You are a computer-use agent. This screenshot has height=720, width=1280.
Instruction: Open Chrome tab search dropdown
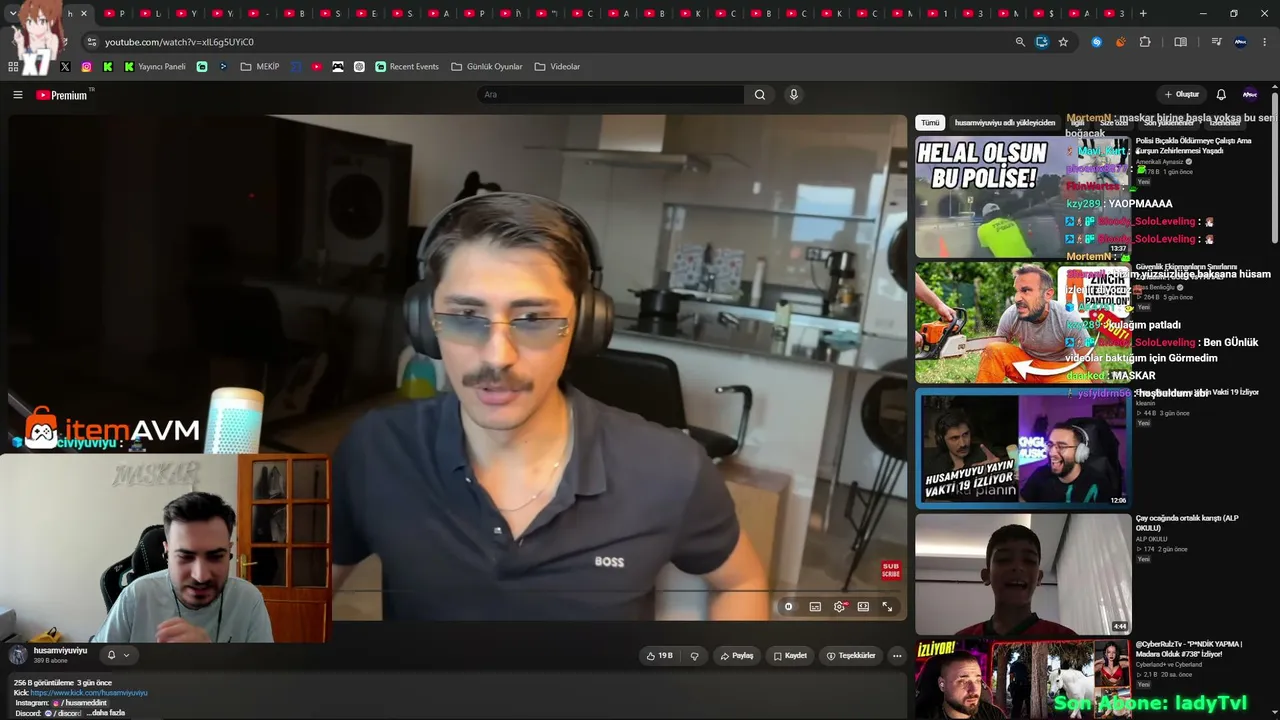tap(12, 13)
